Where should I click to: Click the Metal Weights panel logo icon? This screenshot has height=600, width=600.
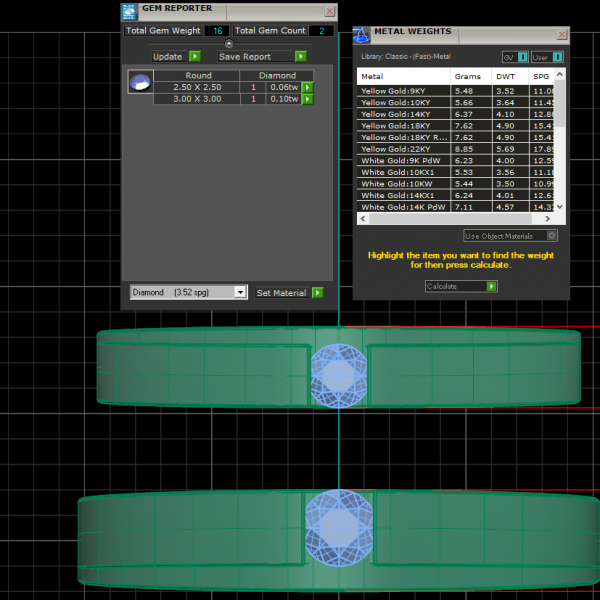click(x=360, y=35)
